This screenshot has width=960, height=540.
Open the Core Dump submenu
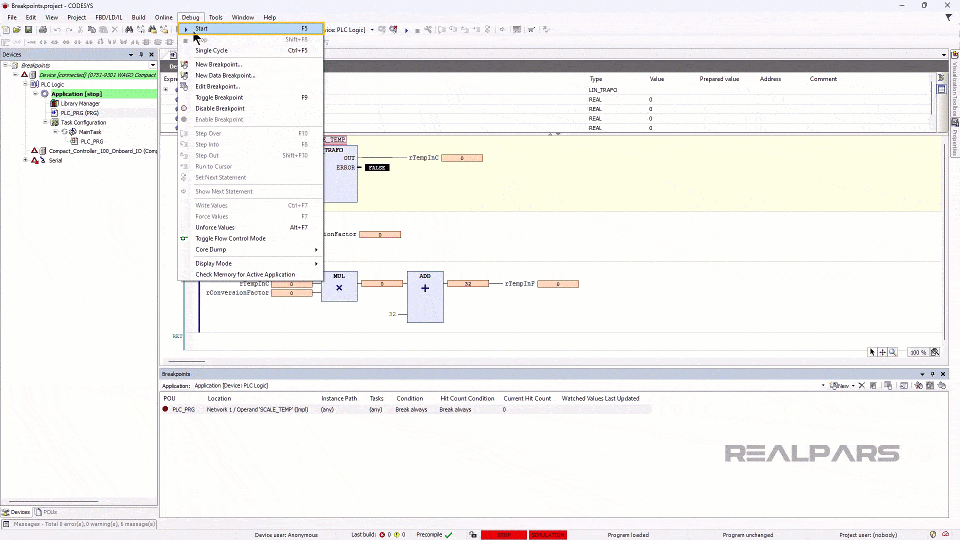(250, 250)
